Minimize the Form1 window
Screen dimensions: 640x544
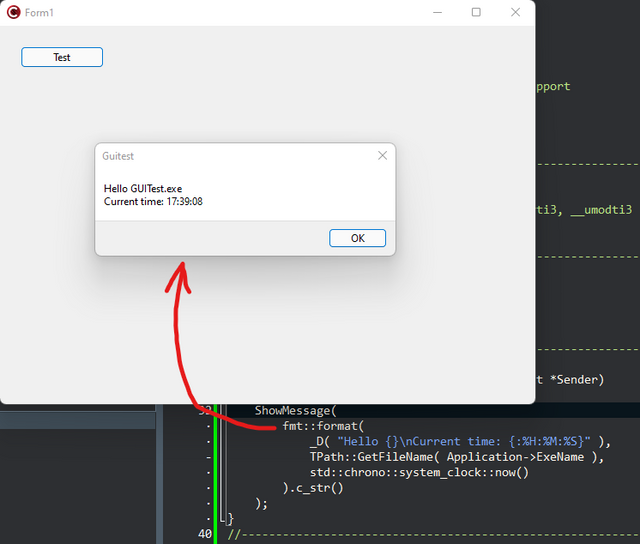[438, 12]
